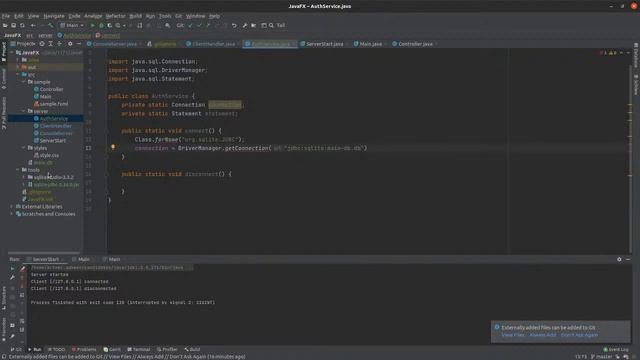Screen dimensions: 640x360
Task: Click the Git rollback undo icon
Action: point(234,25)
